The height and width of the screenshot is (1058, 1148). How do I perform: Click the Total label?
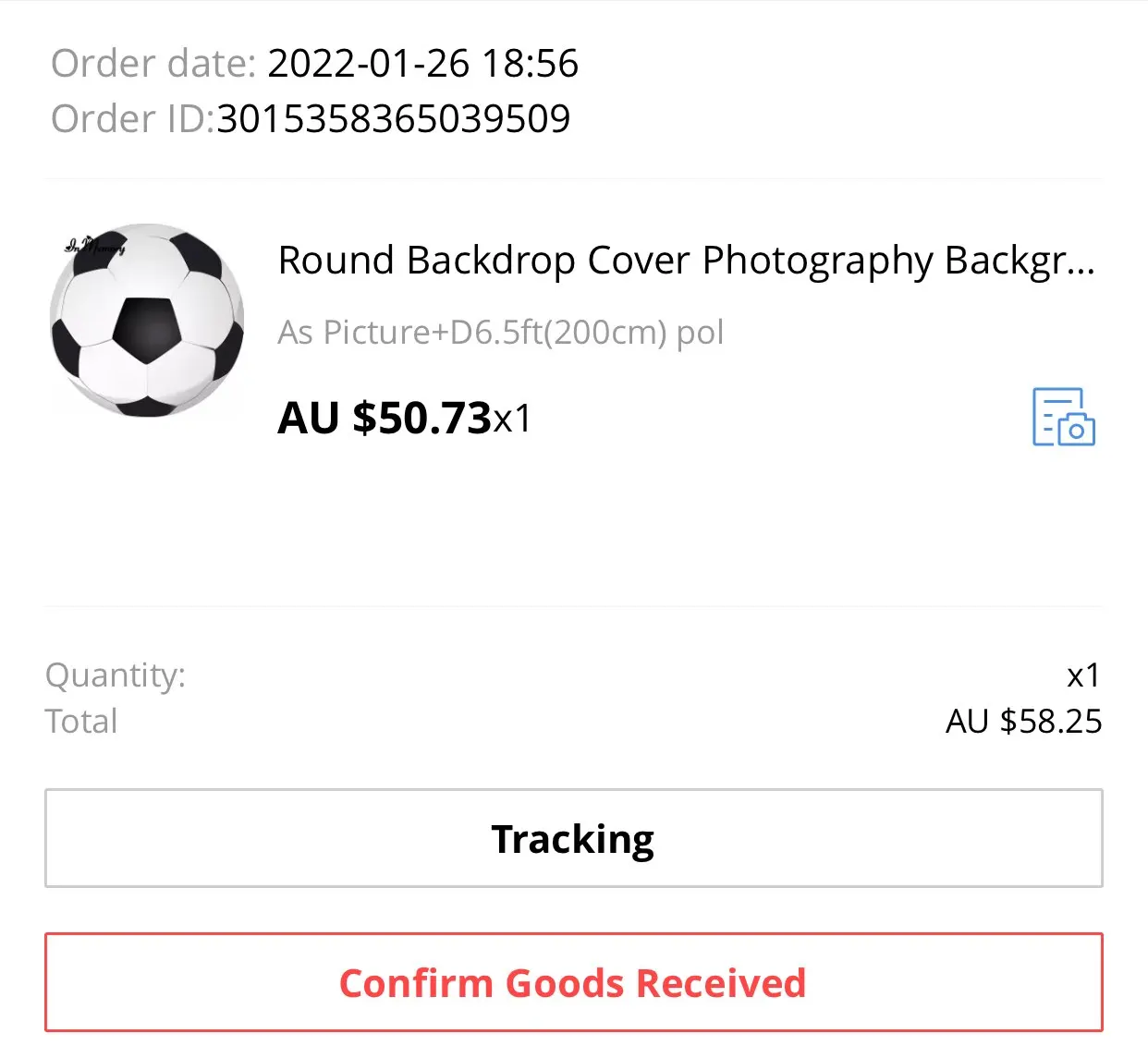point(81,722)
